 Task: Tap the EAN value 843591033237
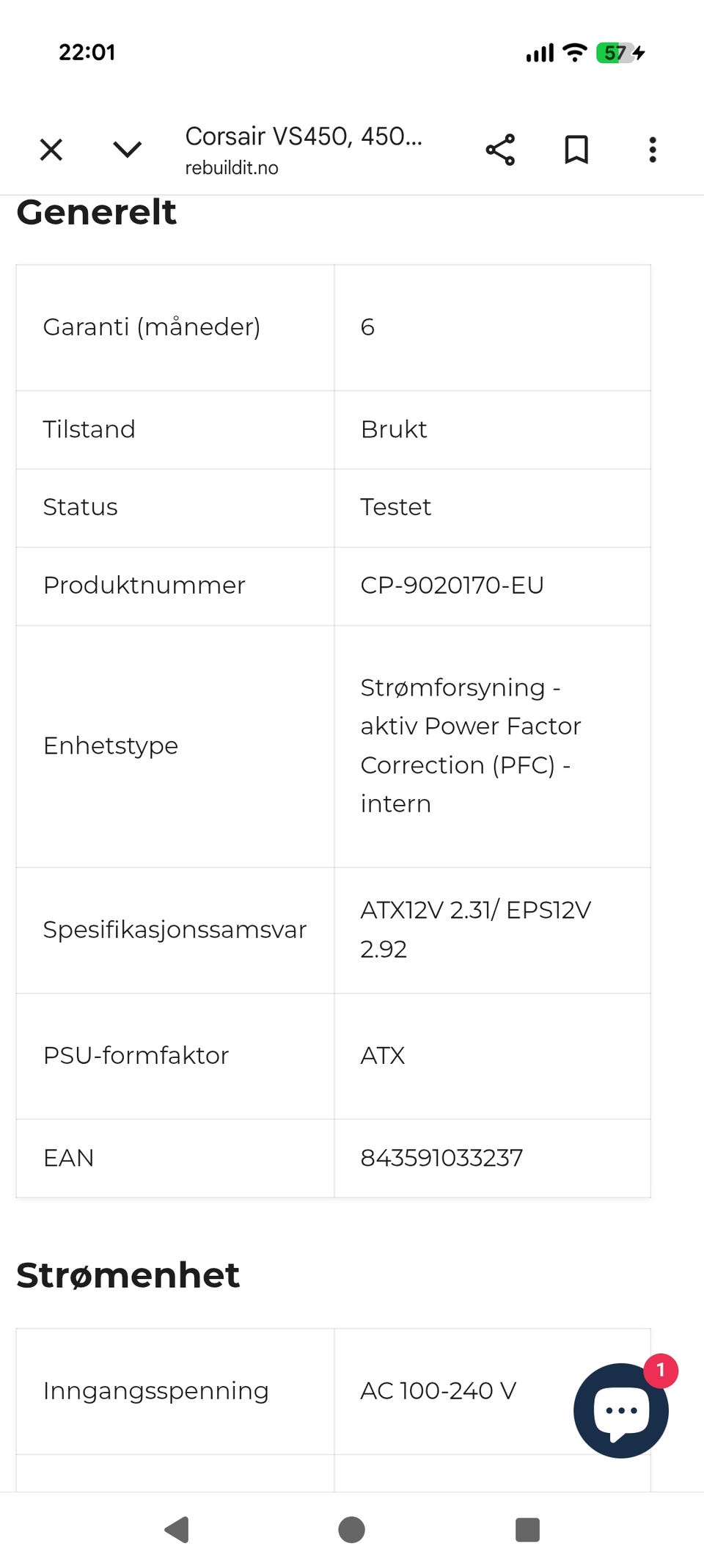[441, 1158]
